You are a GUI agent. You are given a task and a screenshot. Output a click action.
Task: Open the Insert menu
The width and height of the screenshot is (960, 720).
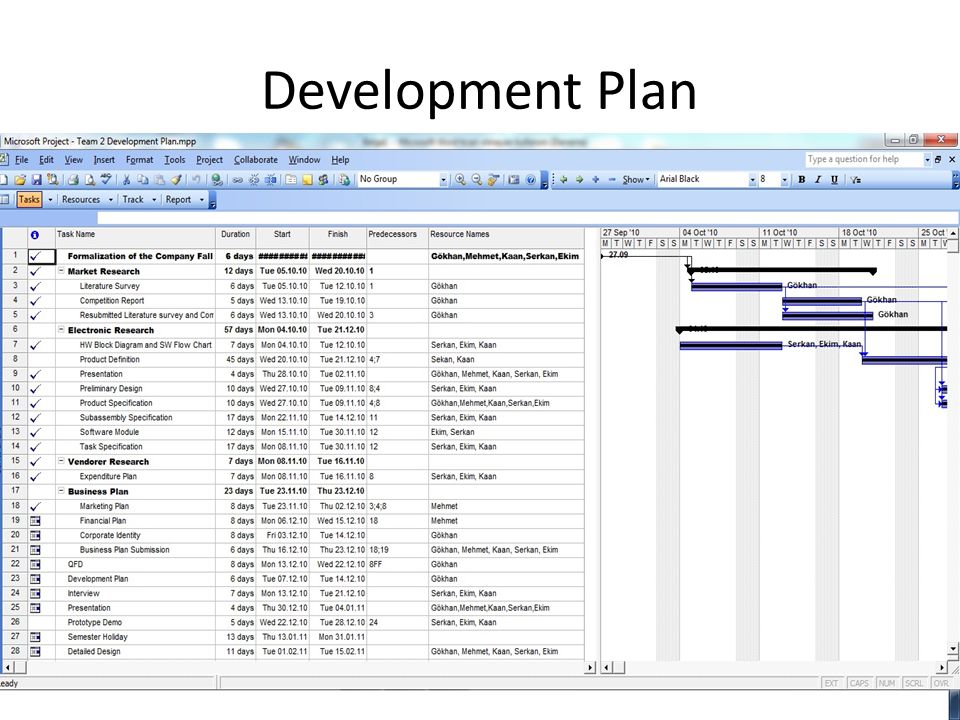click(x=104, y=160)
